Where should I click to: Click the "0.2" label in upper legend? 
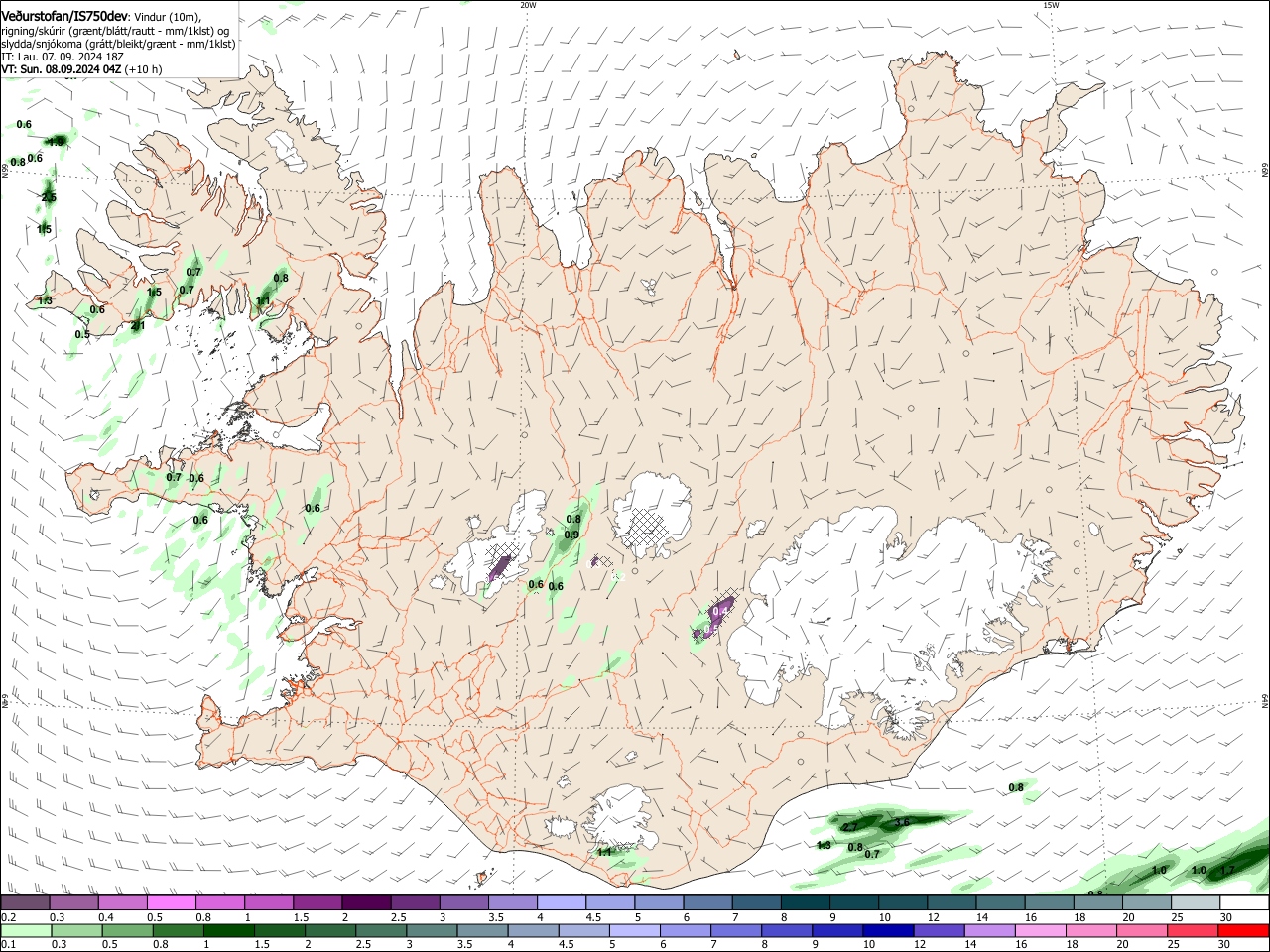(8, 917)
